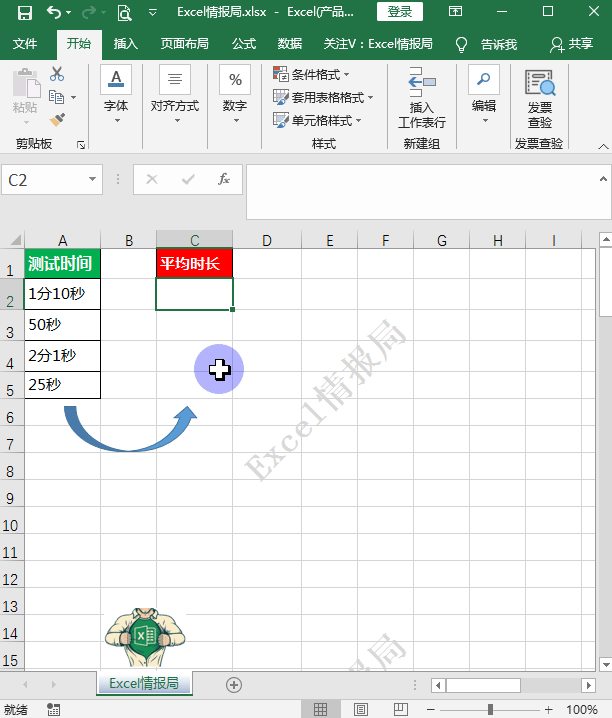Click the next sheet navigation arrow
Image resolution: width=612 pixels, height=718 pixels.
(54, 685)
